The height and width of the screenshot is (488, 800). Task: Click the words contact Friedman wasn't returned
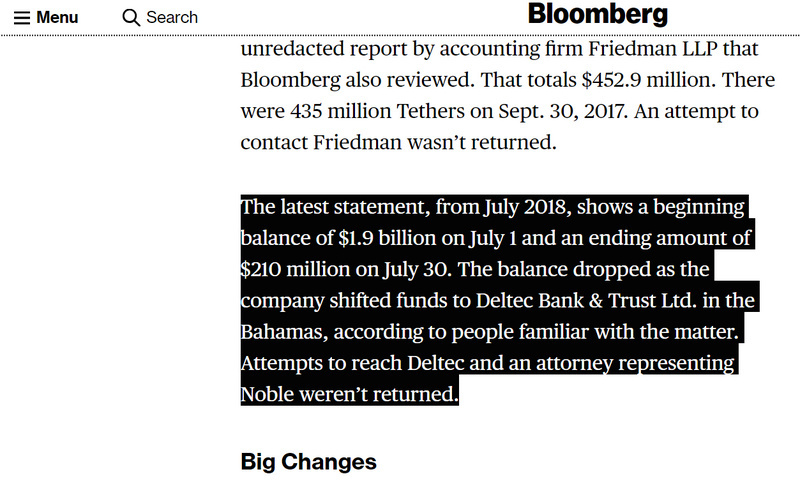398,142
